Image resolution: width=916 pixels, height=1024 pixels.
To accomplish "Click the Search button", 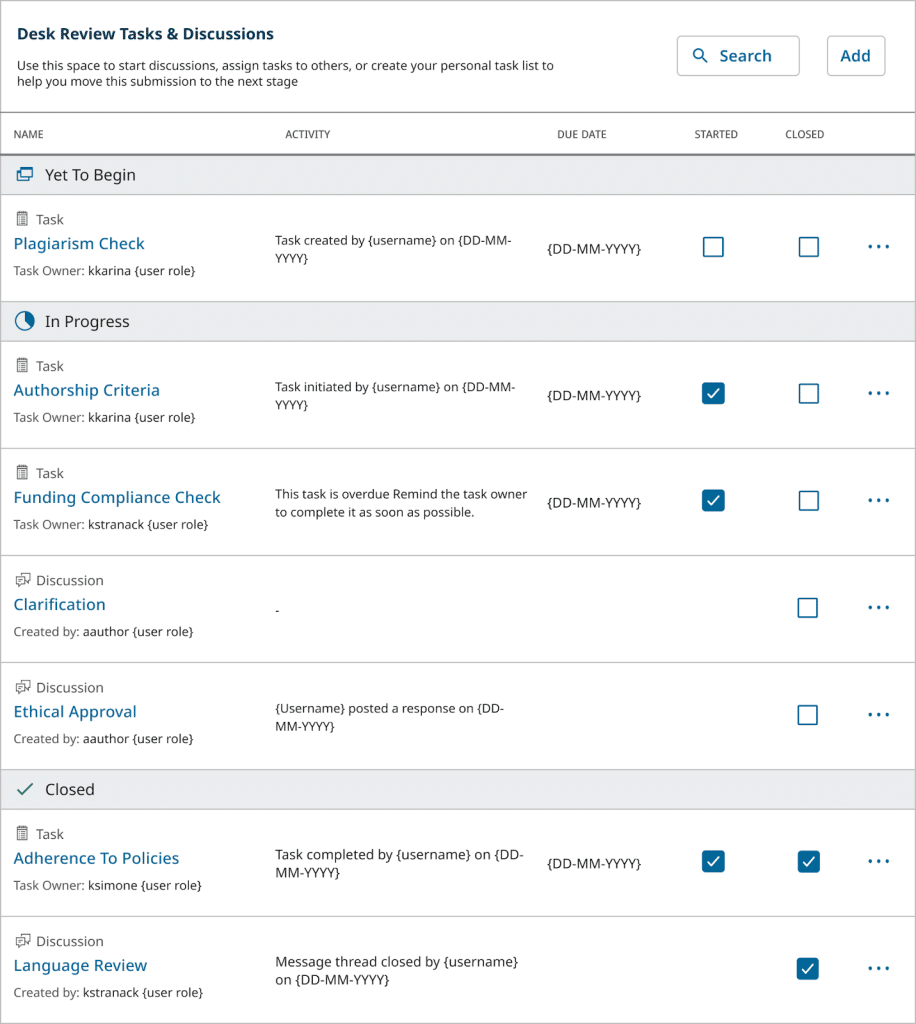I will pos(738,56).
